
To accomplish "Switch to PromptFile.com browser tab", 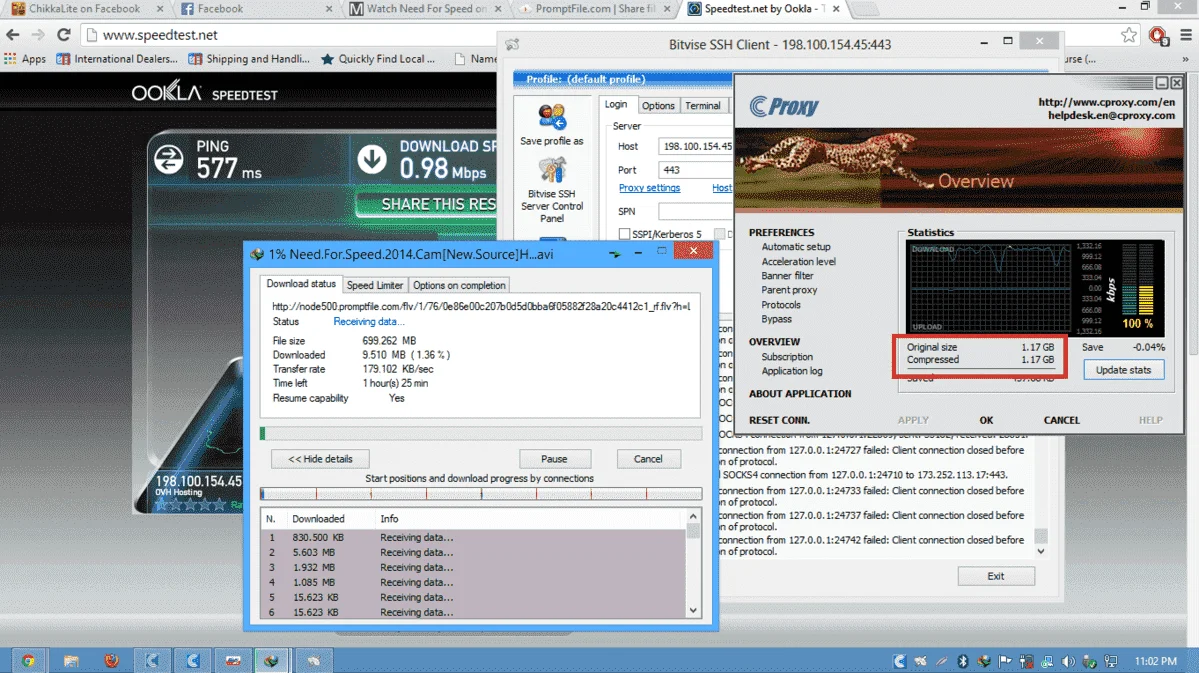I will [594, 9].
